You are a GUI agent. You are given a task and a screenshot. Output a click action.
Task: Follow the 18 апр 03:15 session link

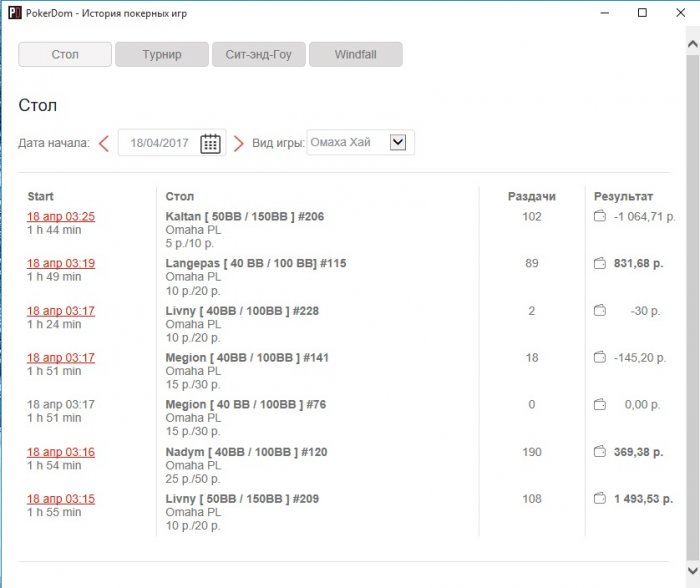61,499
